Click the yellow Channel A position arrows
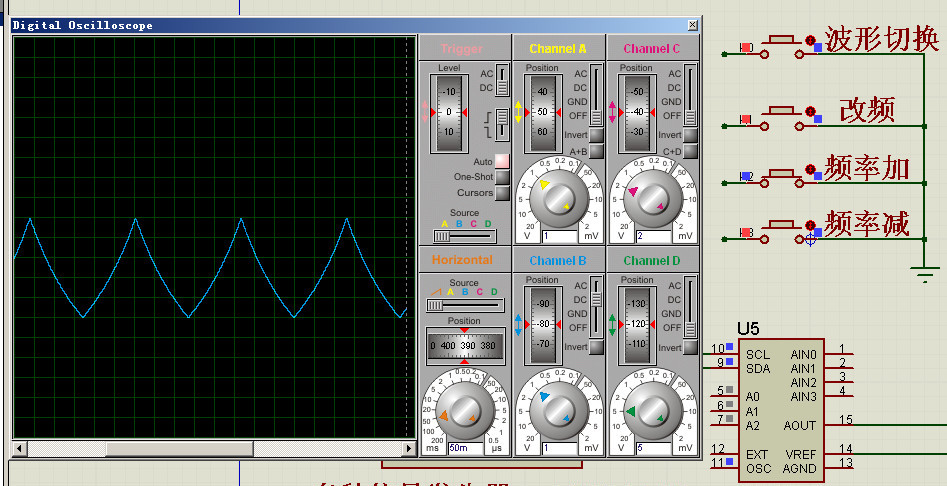Screen dimensions: 947x486 518,112
